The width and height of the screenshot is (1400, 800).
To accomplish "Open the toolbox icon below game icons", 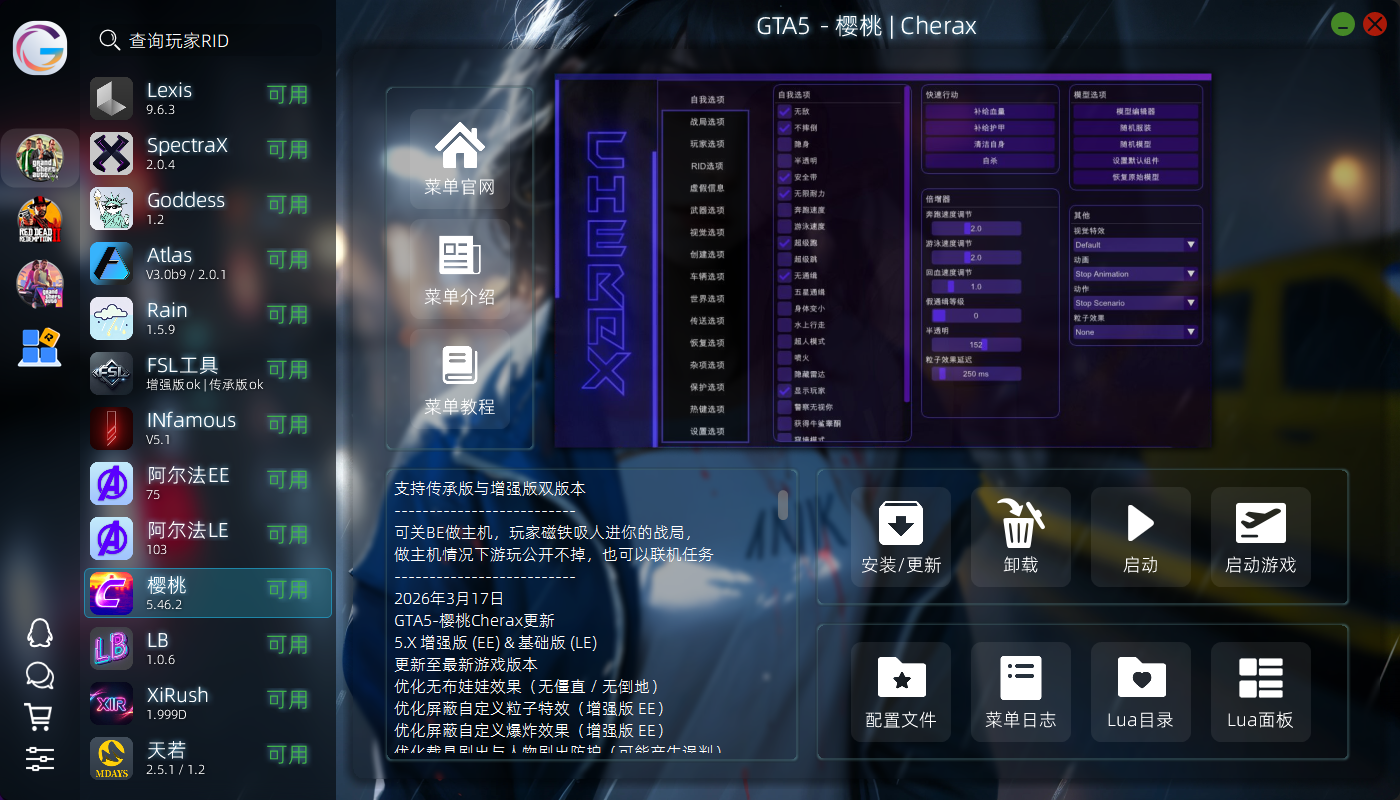I will pyautogui.click(x=40, y=348).
